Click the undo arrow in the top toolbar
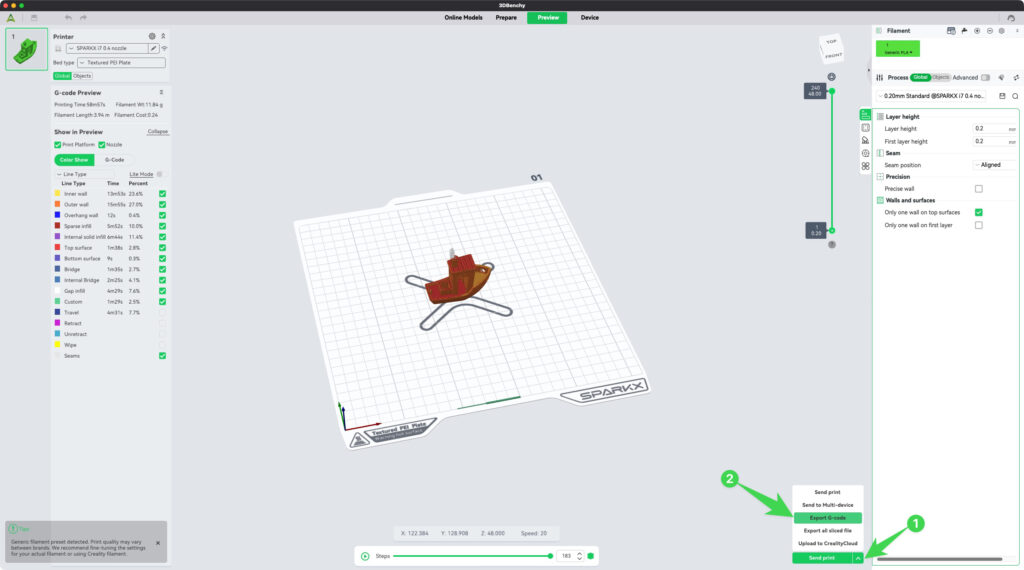 (68, 17)
